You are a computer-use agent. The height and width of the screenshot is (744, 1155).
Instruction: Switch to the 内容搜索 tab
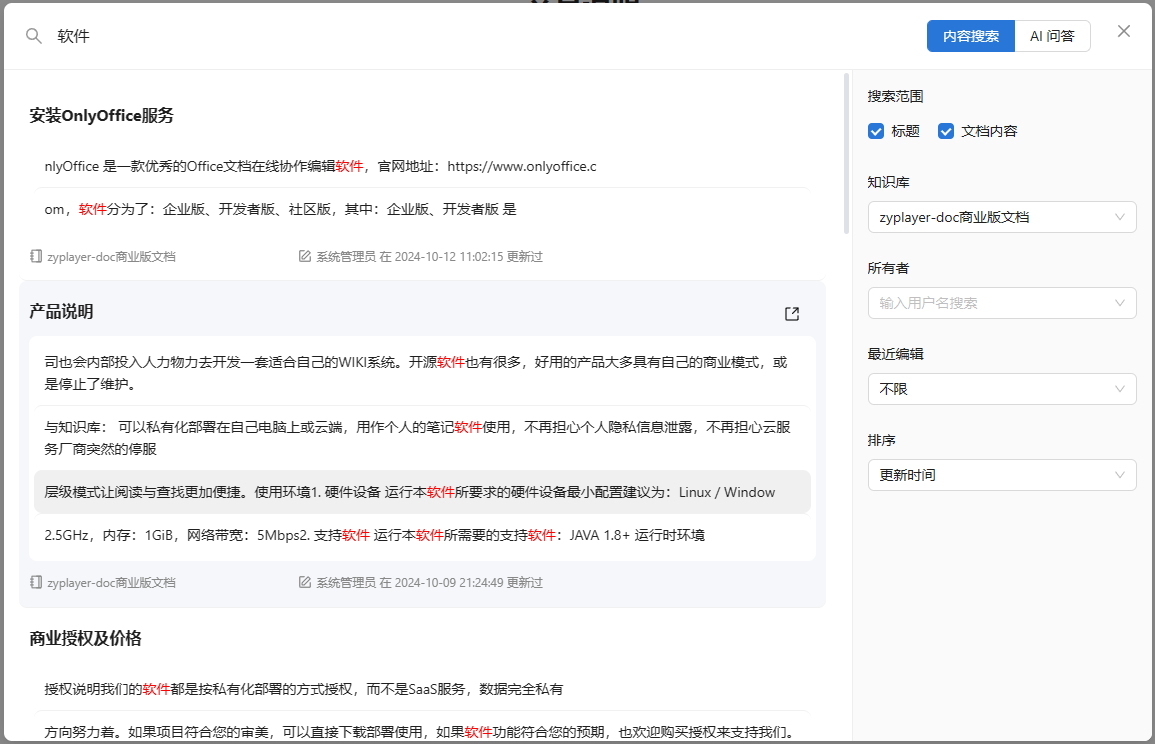[971, 36]
